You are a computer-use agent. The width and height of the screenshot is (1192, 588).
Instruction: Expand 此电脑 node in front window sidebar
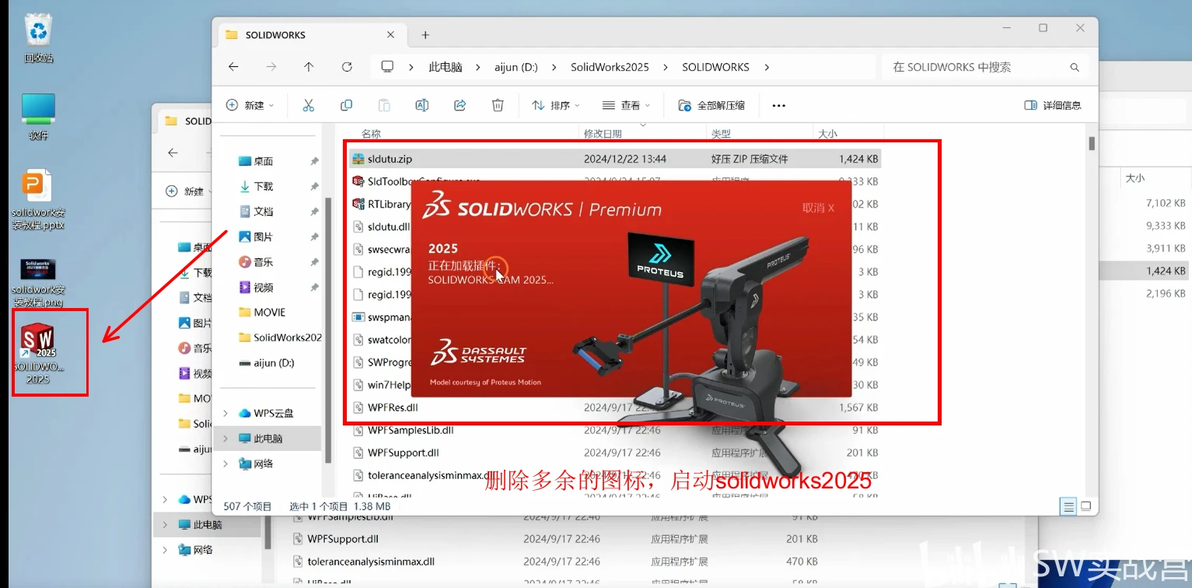(226, 438)
